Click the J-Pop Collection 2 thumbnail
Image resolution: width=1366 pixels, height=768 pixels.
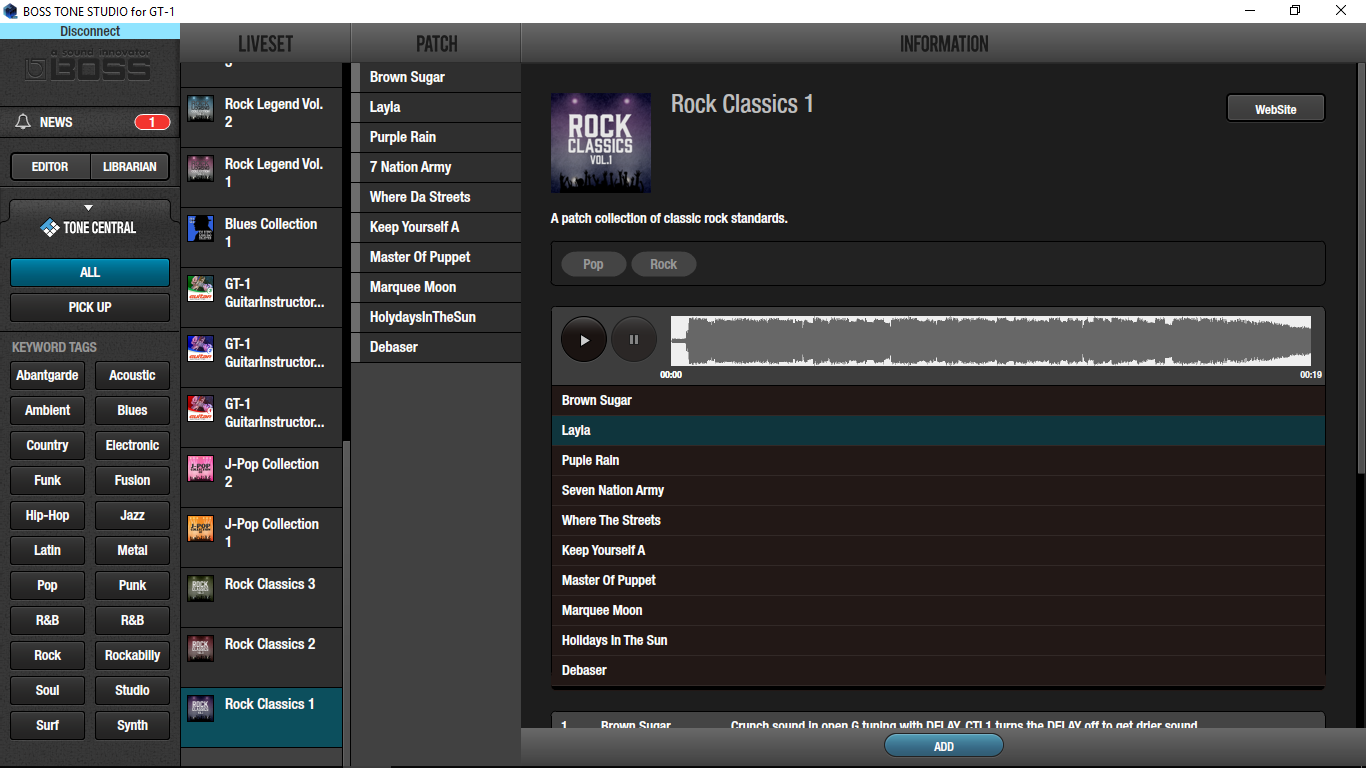coord(201,469)
